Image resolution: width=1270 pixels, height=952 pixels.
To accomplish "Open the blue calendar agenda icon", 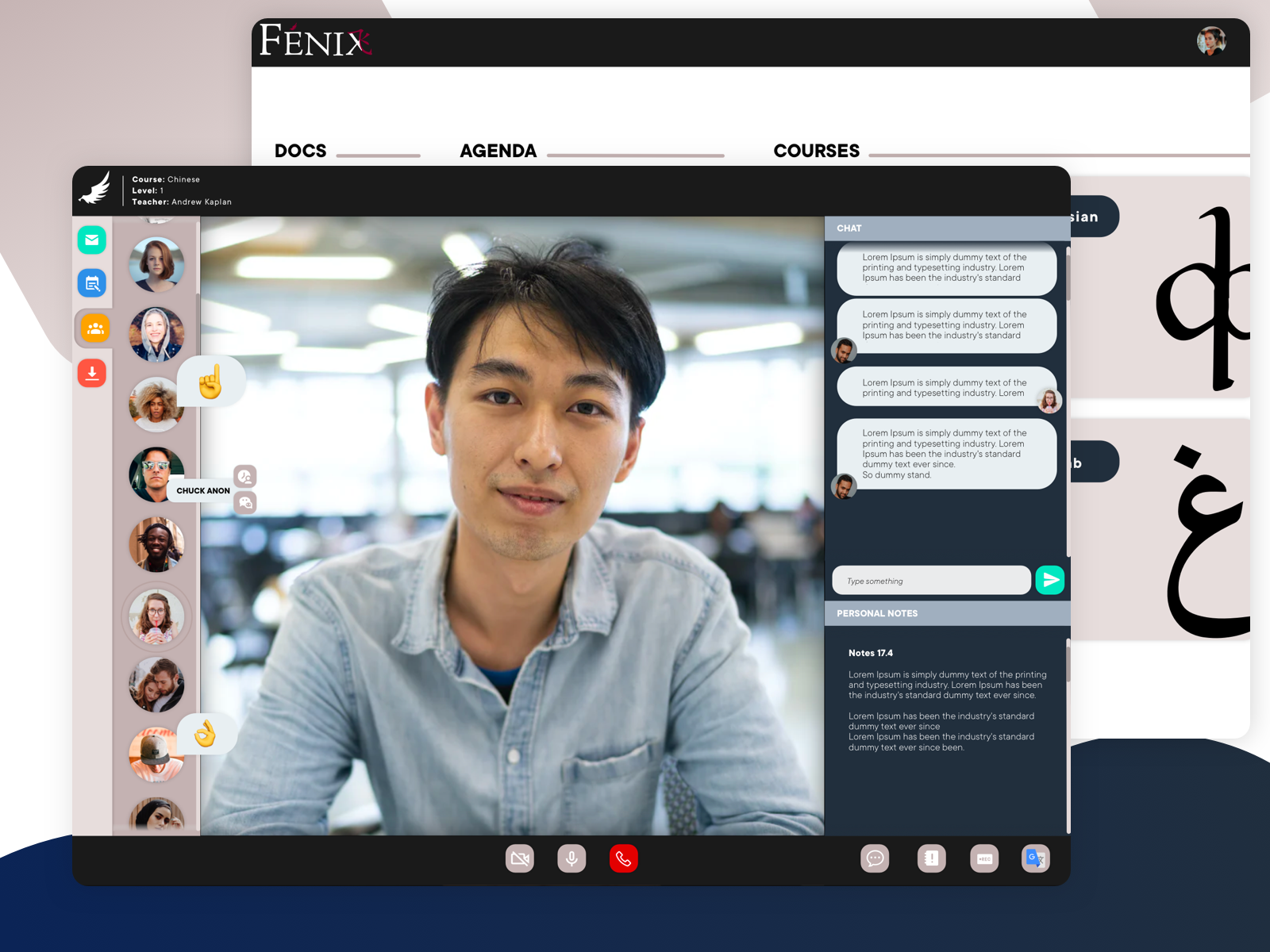I will tap(92, 283).
